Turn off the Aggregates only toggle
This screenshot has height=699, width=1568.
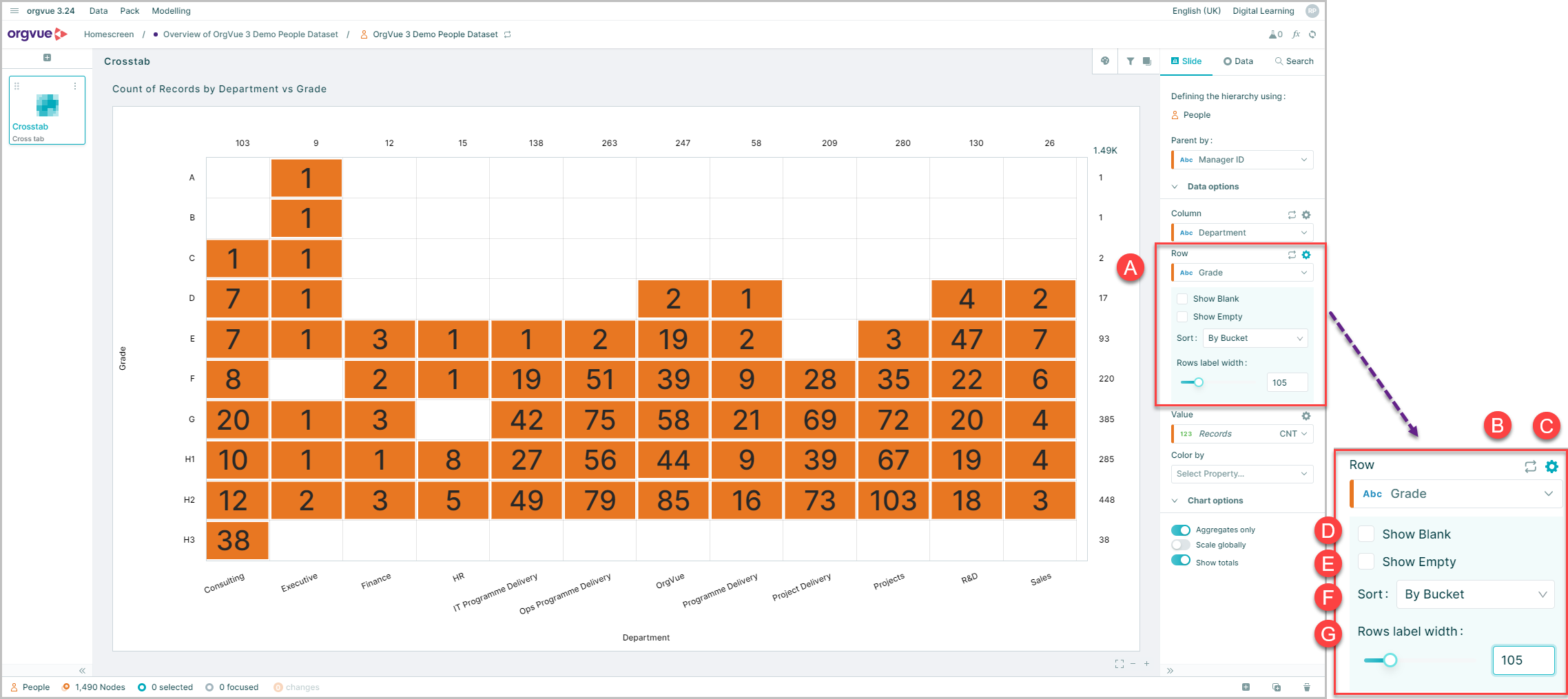1181,530
